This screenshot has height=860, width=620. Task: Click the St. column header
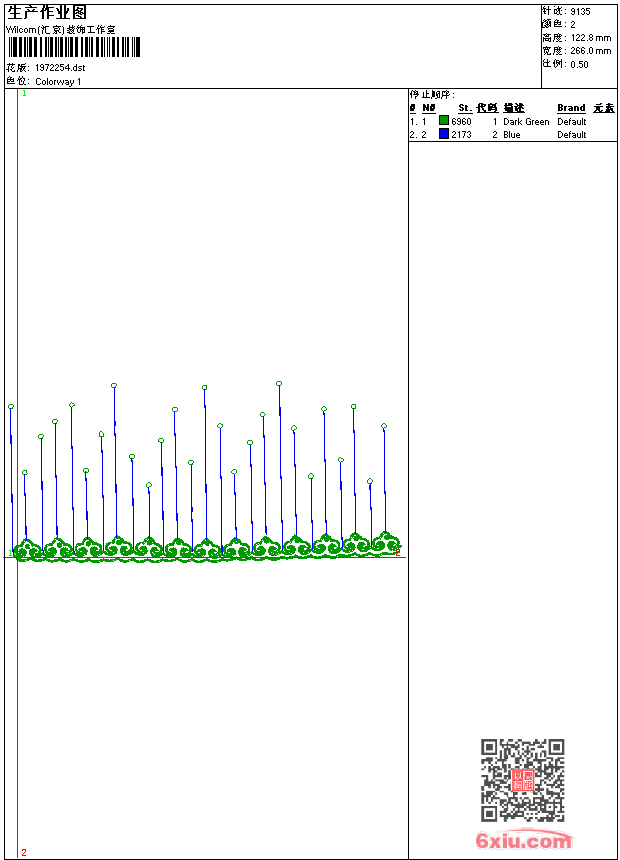click(465, 108)
